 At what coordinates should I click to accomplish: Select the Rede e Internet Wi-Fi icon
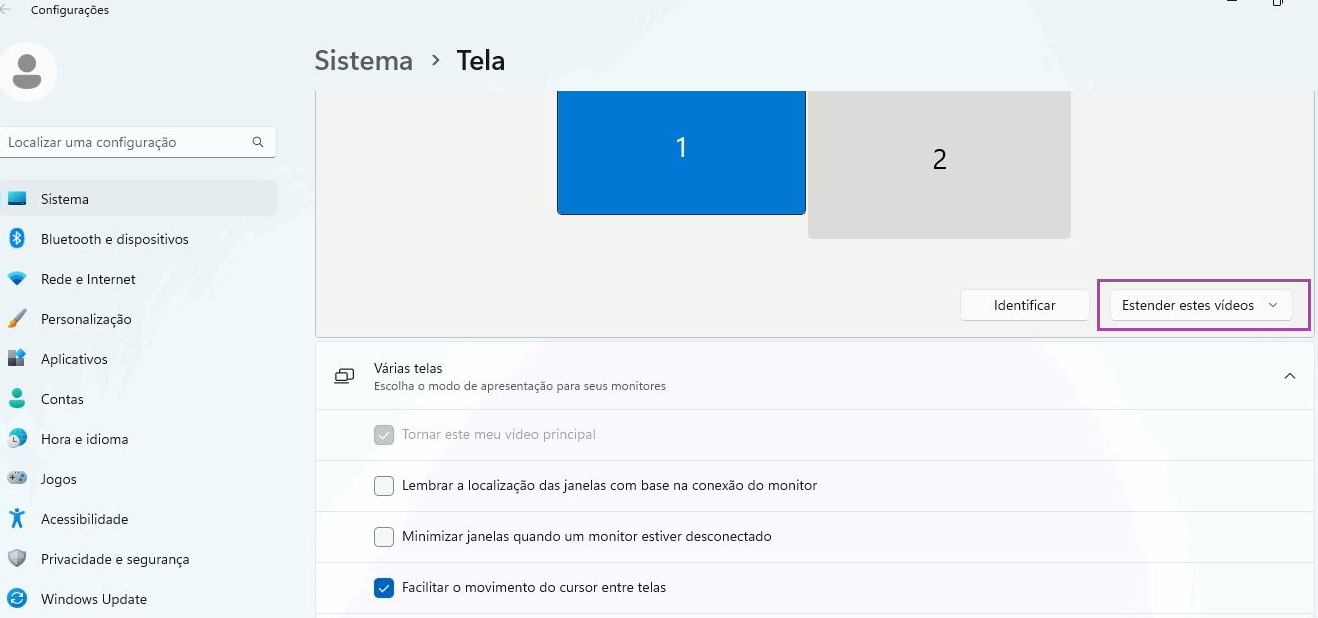[x=16, y=279]
